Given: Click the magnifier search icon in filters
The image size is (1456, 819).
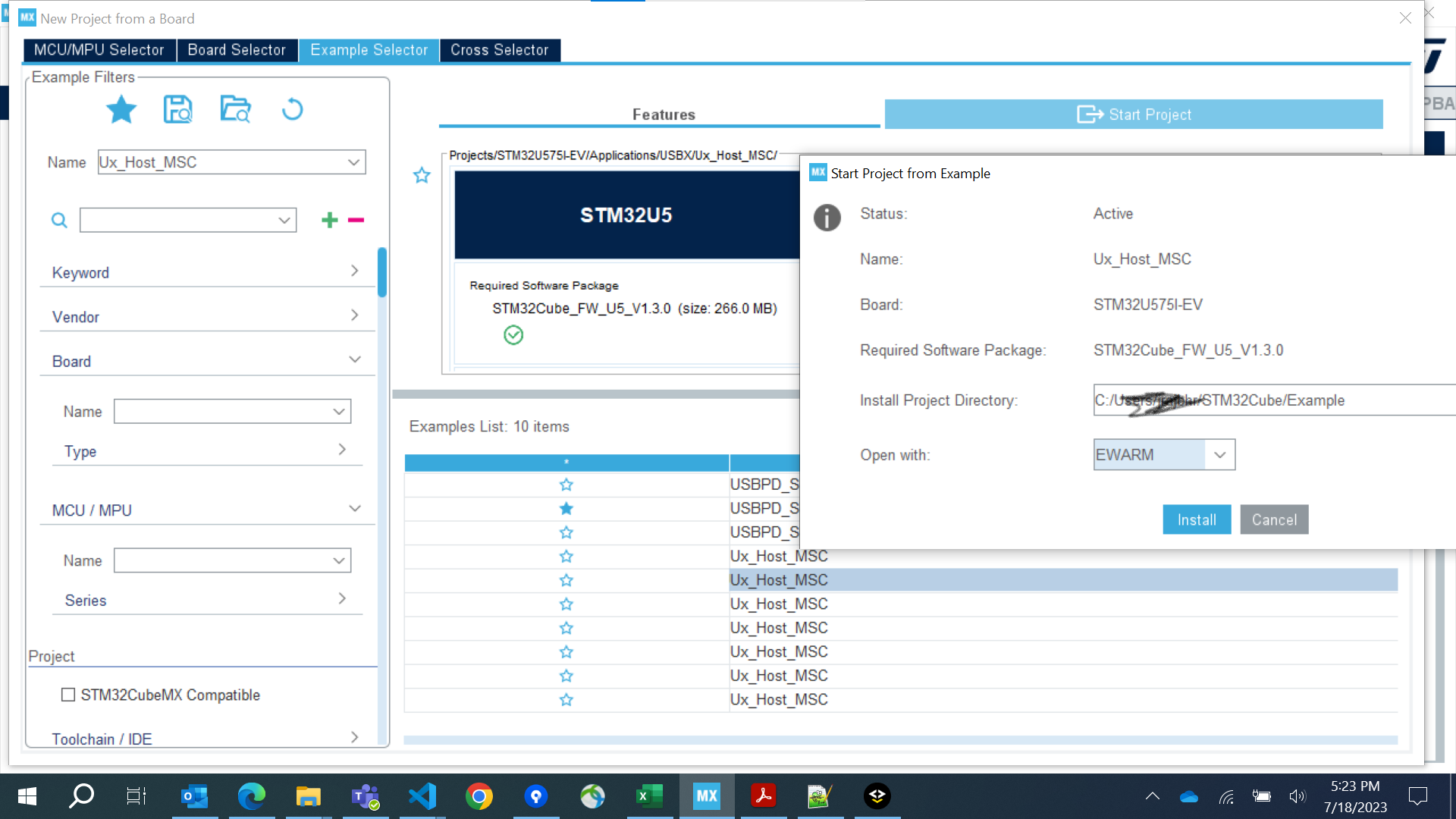Looking at the screenshot, I should (59, 220).
